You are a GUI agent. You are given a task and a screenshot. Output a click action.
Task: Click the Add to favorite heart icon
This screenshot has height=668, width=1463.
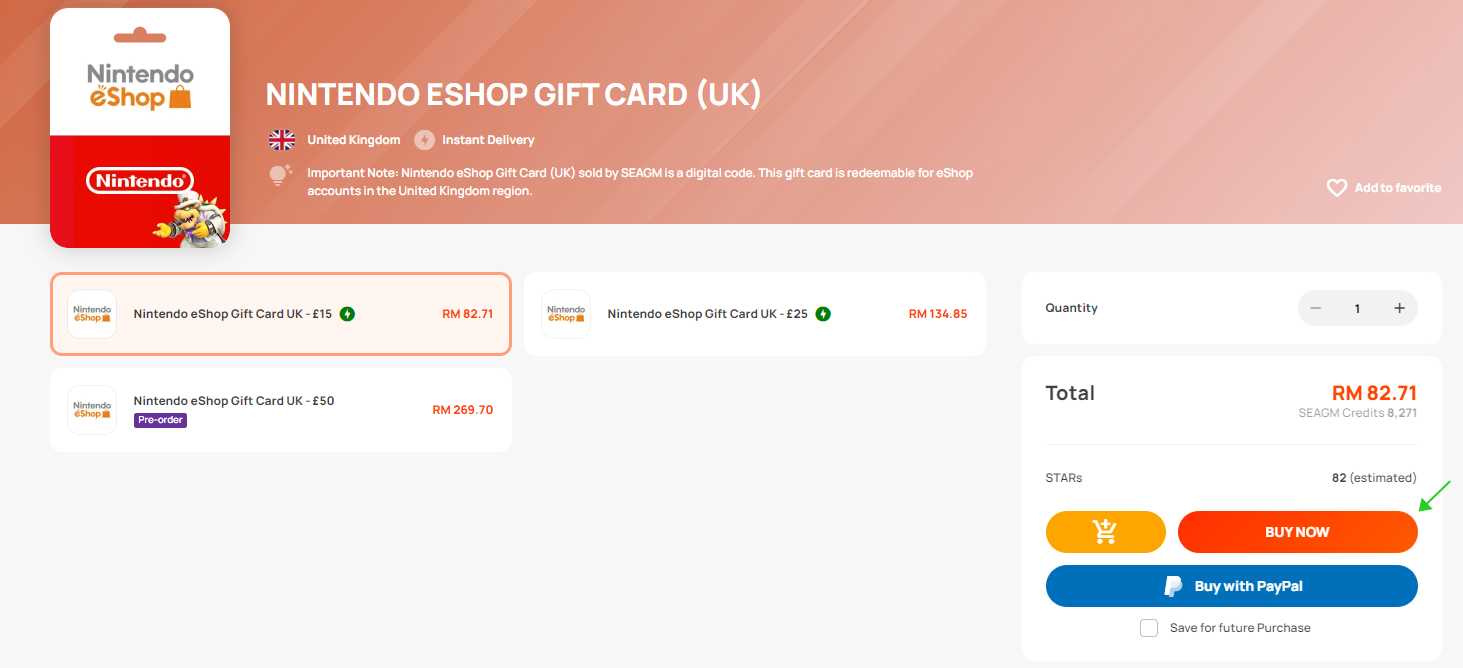pyautogui.click(x=1336, y=188)
